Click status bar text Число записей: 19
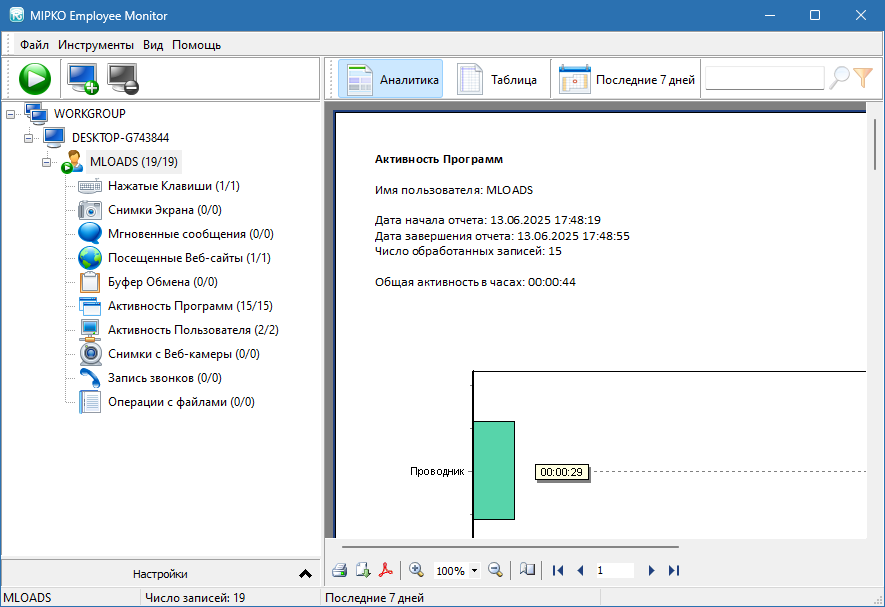The width and height of the screenshot is (885, 607). coord(195,598)
